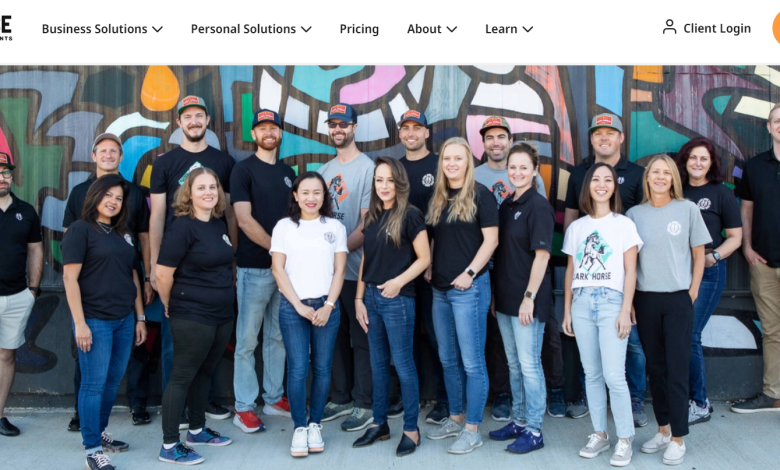Image resolution: width=780 pixels, height=470 pixels.
Task: Click the horse graphic on the gray t-shirt with sunglasses man
Action: click(338, 195)
